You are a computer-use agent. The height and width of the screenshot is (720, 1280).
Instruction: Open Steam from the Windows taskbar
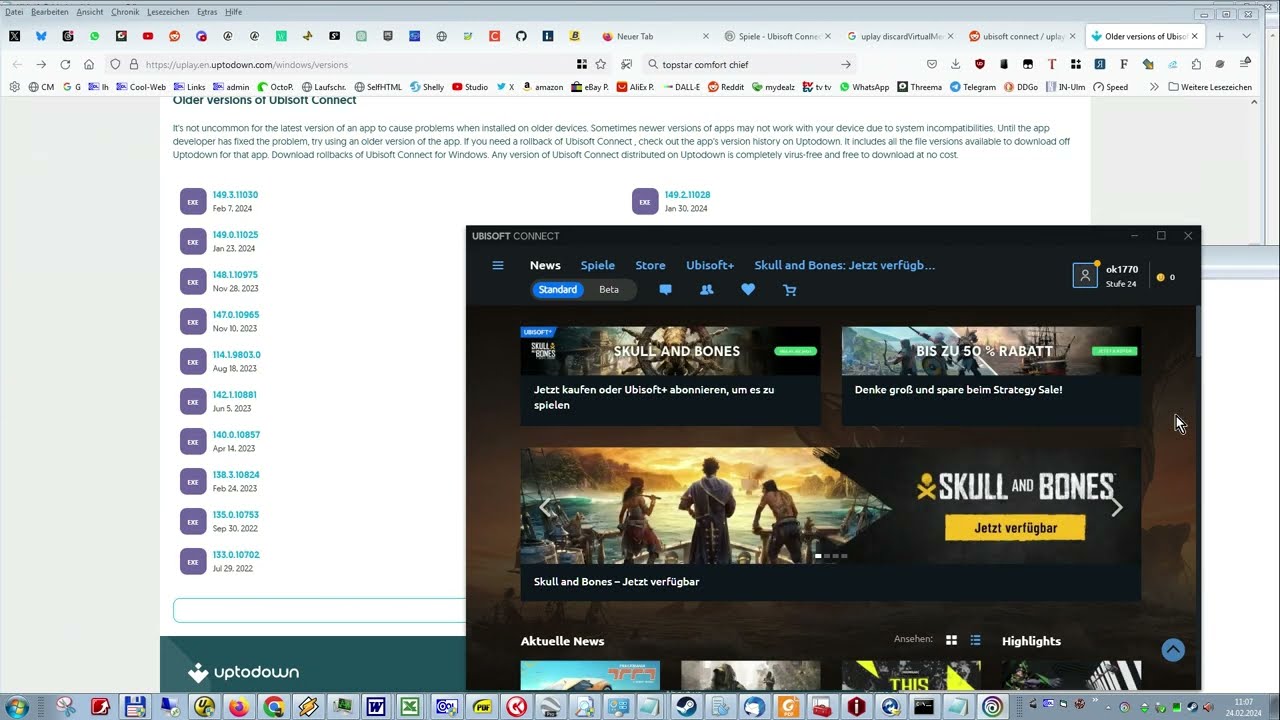tap(686, 707)
